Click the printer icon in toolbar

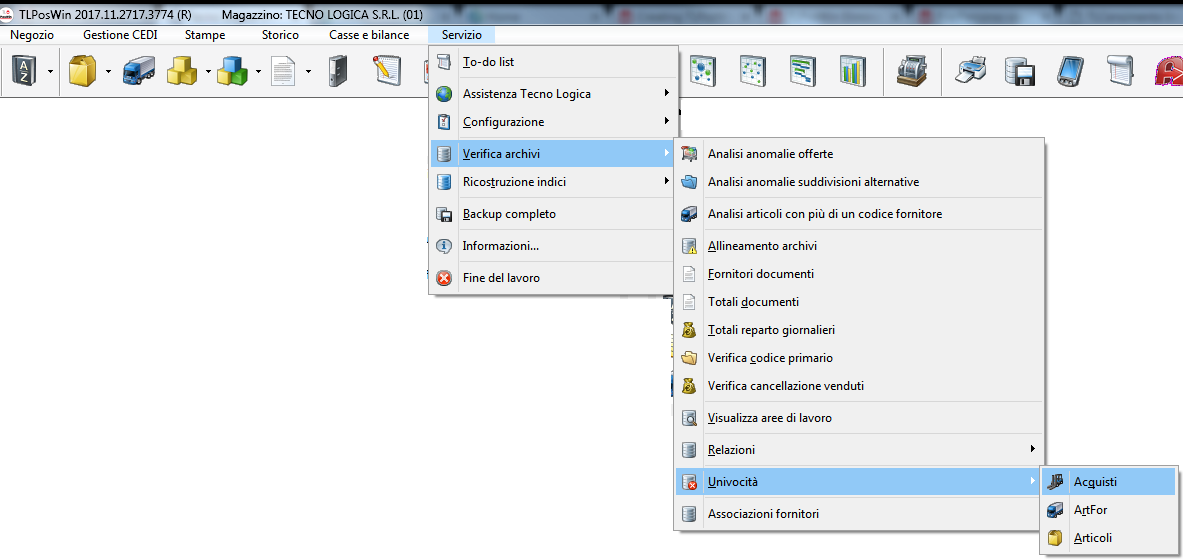pyautogui.click(x=971, y=71)
